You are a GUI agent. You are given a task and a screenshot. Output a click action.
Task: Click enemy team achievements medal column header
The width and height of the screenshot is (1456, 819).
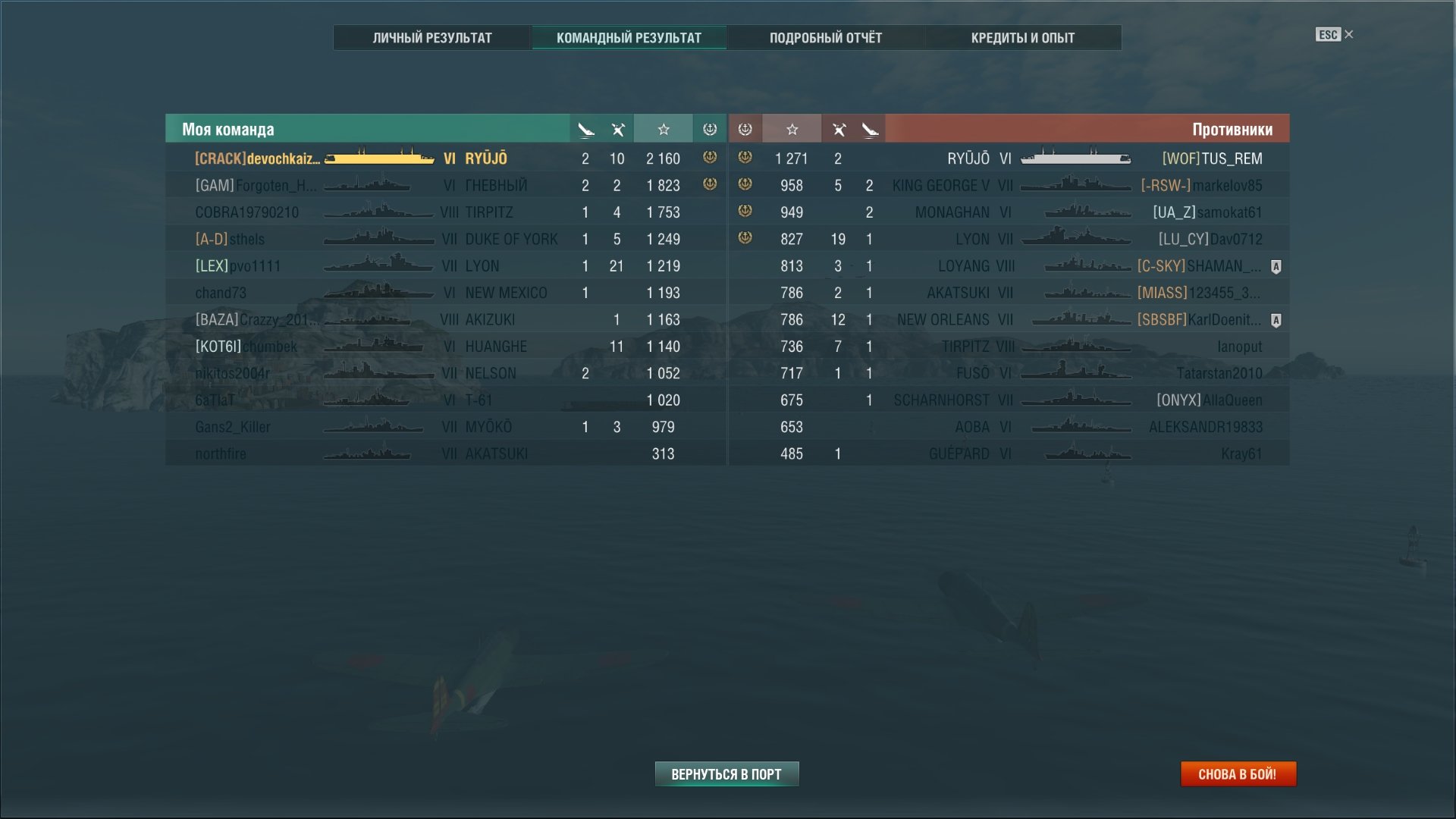click(745, 130)
